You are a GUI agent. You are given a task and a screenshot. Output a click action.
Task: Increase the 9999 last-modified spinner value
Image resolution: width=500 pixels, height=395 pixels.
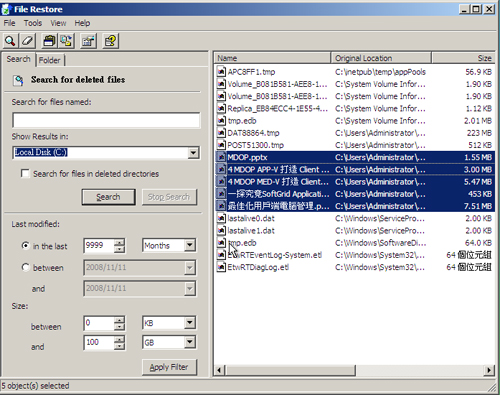pyautogui.click(x=119, y=242)
